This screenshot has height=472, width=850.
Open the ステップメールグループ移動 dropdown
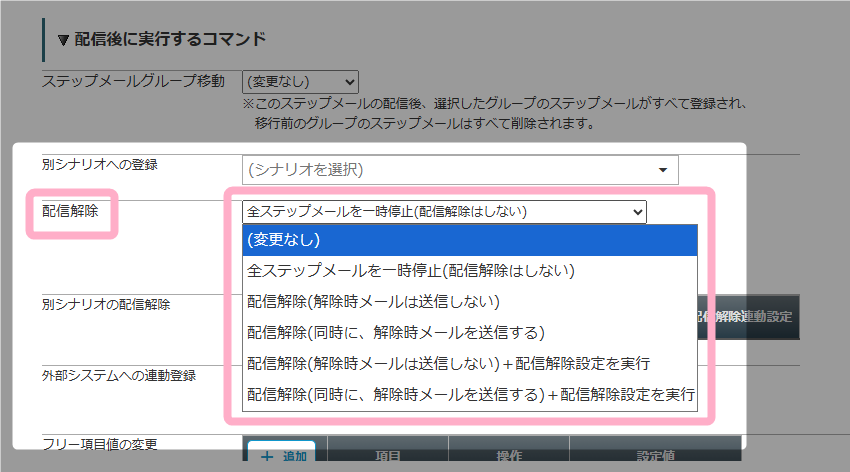(x=300, y=82)
